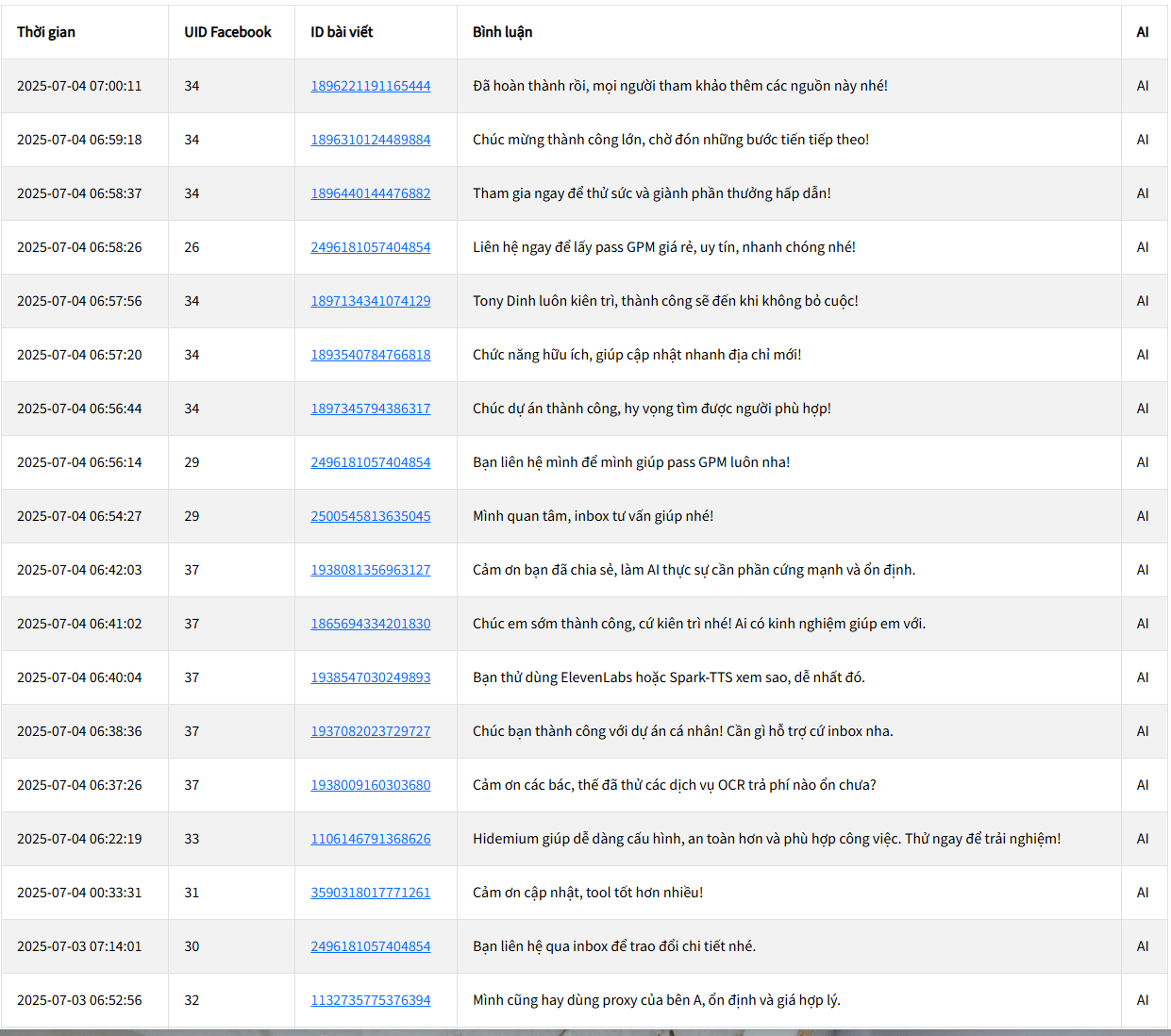
Task: Click comment about proxy của bên A
Action: tap(657, 1000)
